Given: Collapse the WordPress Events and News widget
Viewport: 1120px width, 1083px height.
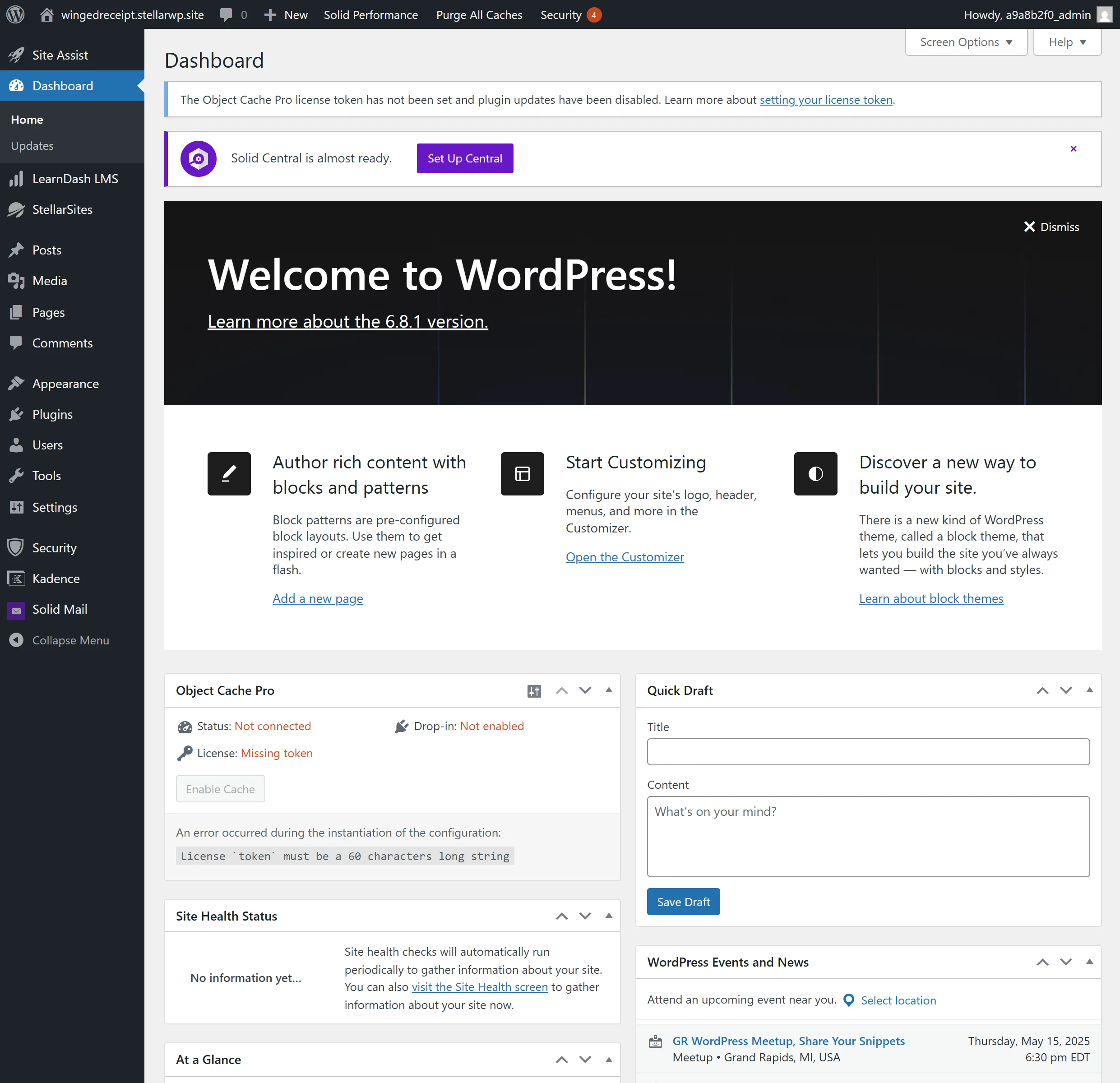Looking at the screenshot, I should pos(1088,962).
